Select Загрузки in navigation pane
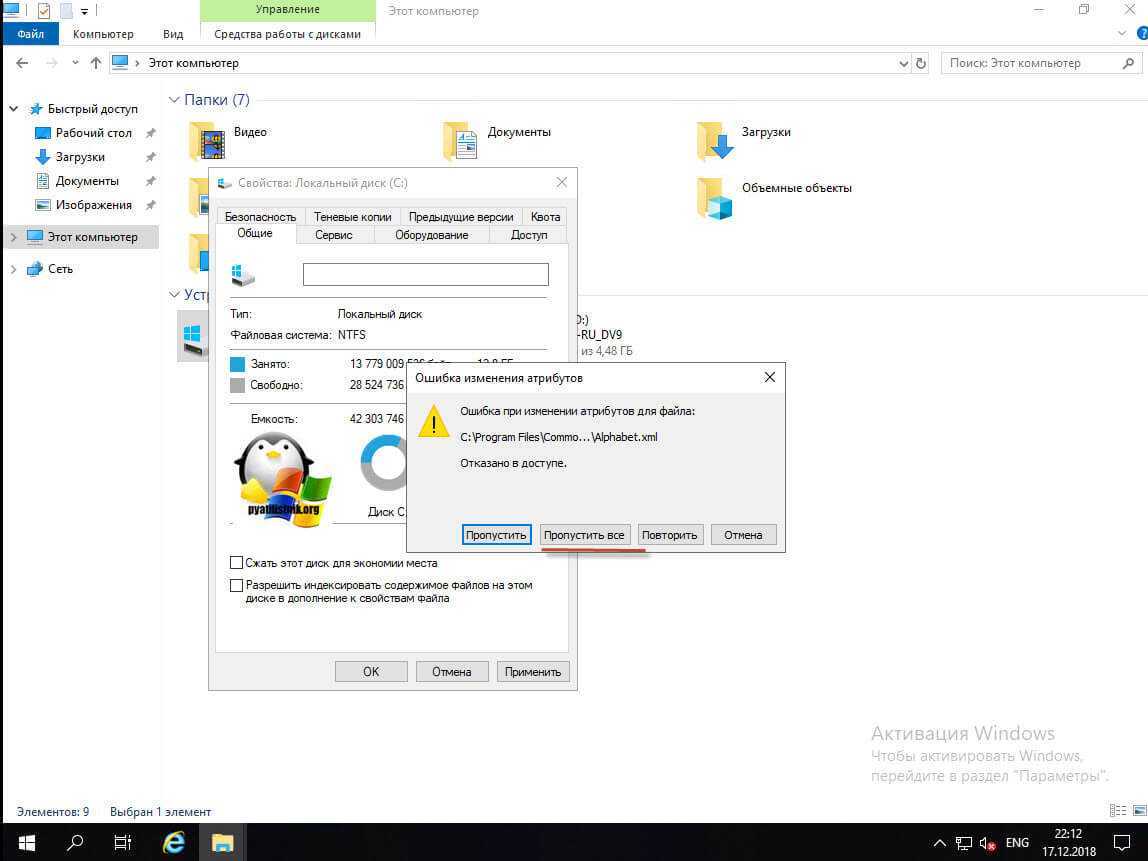The width and height of the screenshot is (1148, 861). (x=80, y=157)
